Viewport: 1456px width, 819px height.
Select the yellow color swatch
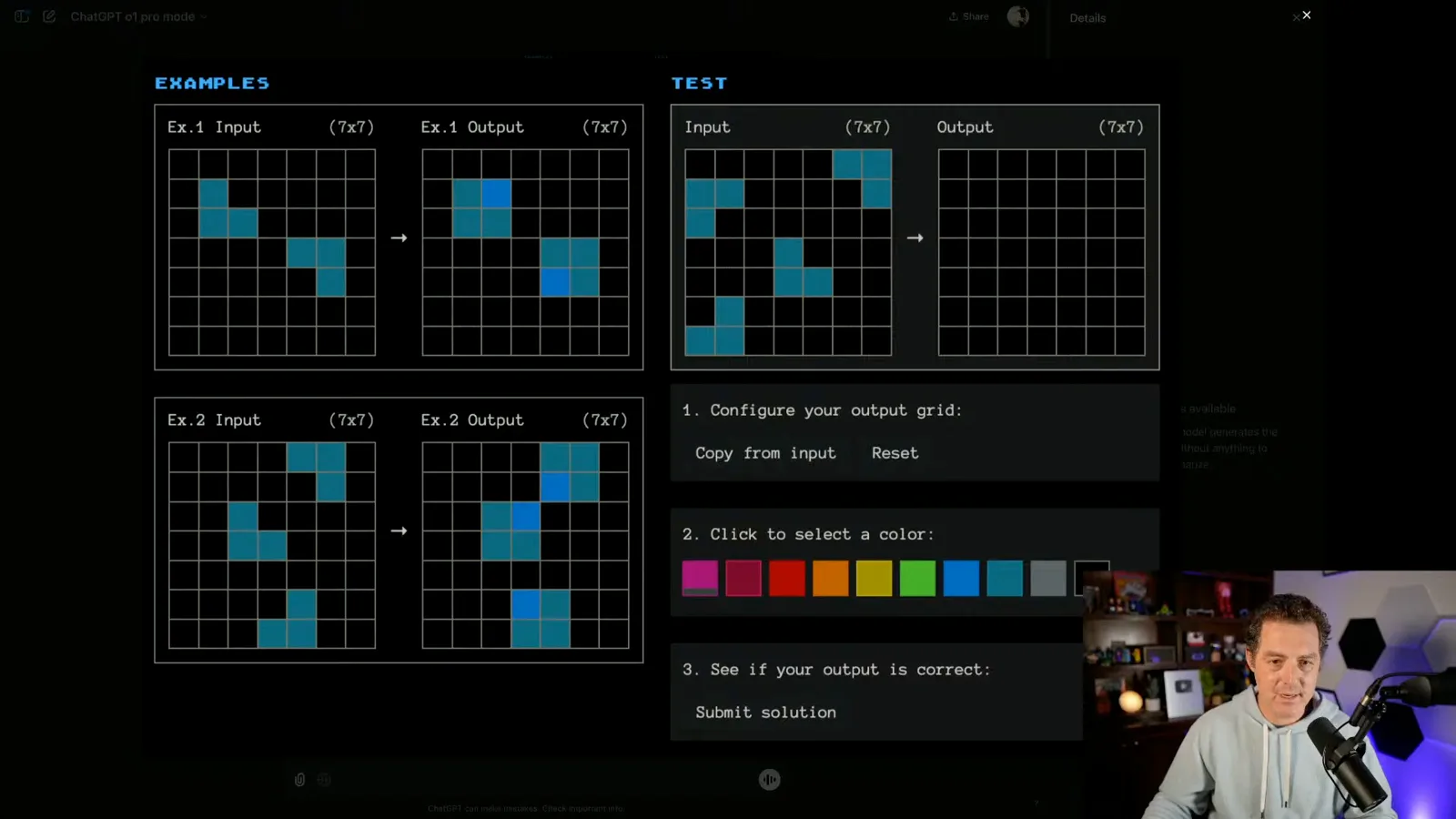(x=874, y=578)
